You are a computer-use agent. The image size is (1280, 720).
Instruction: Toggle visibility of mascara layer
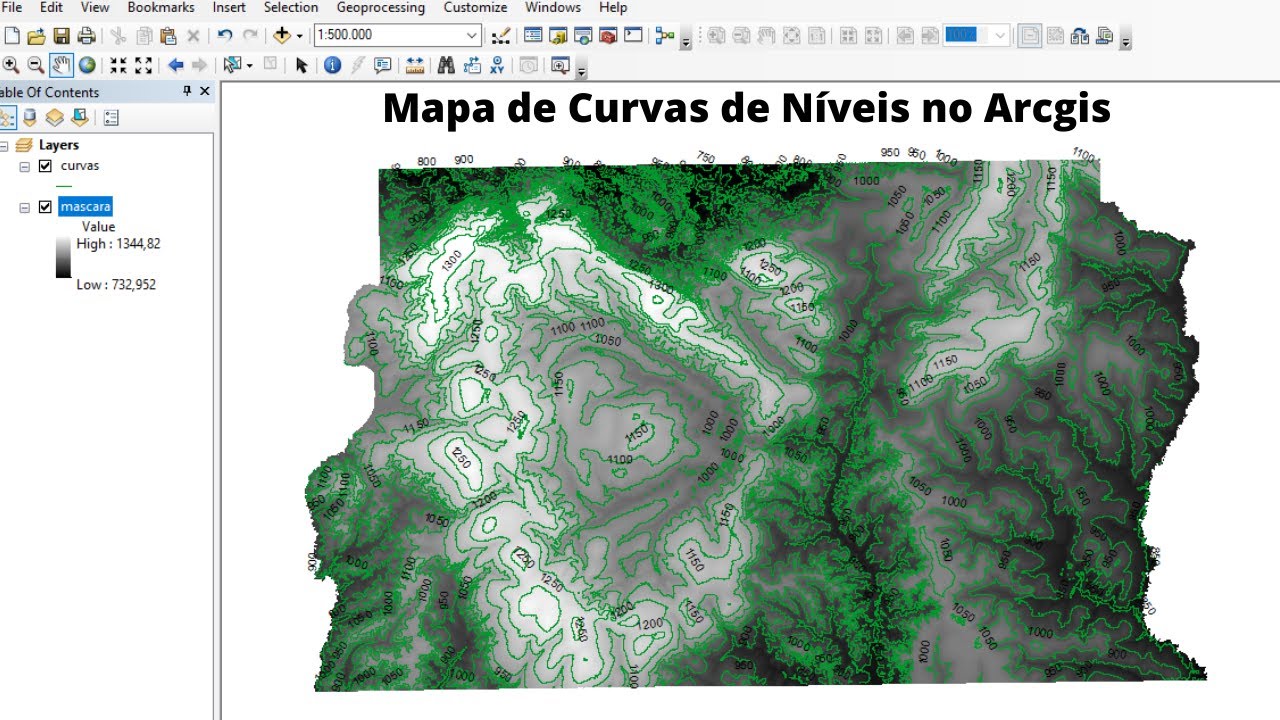coord(44,207)
